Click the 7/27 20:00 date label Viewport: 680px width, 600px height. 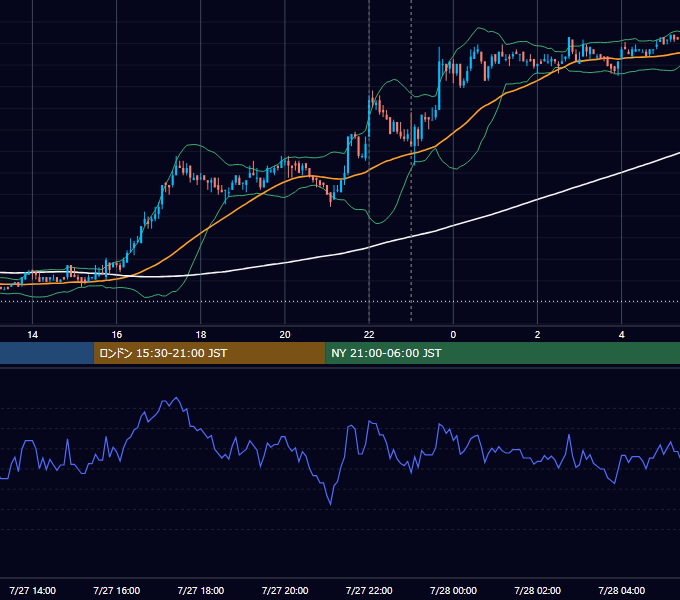point(285,590)
